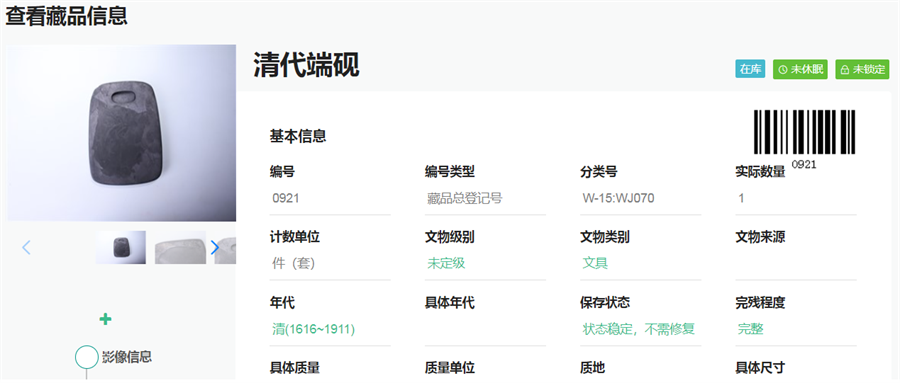Viewport: 900px width, 383px height.
Task: Click the 具体质量 field label
Action: (294, 368)
